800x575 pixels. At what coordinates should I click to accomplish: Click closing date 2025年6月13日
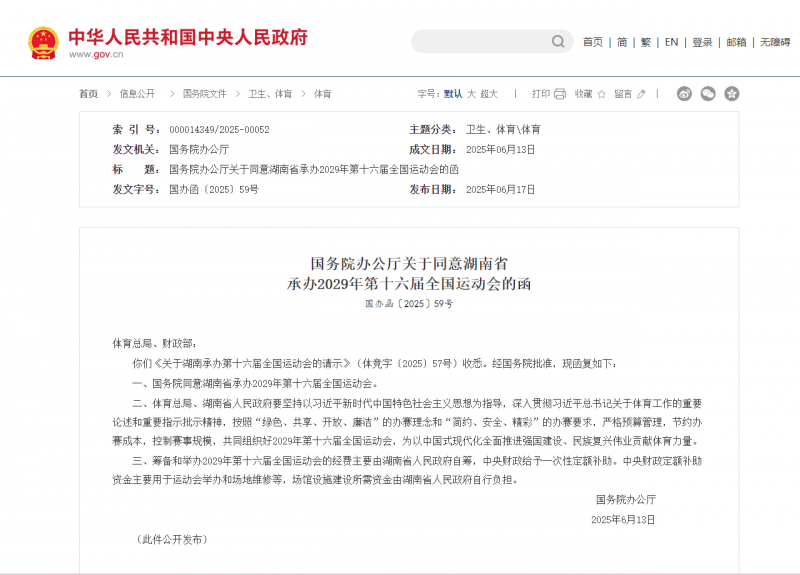[623, 519]
